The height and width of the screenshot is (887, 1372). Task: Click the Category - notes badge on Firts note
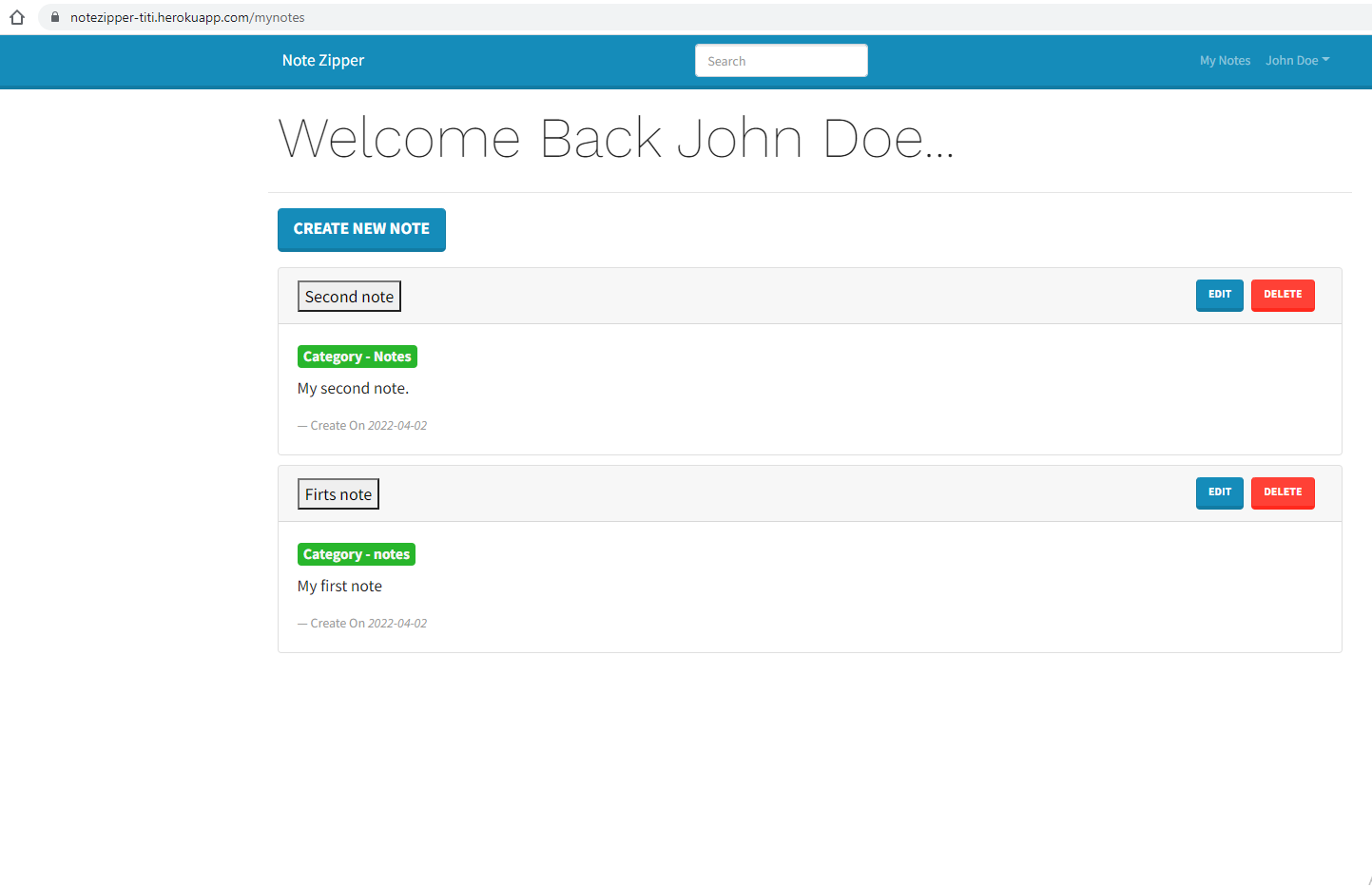click(x=356, y=553)
